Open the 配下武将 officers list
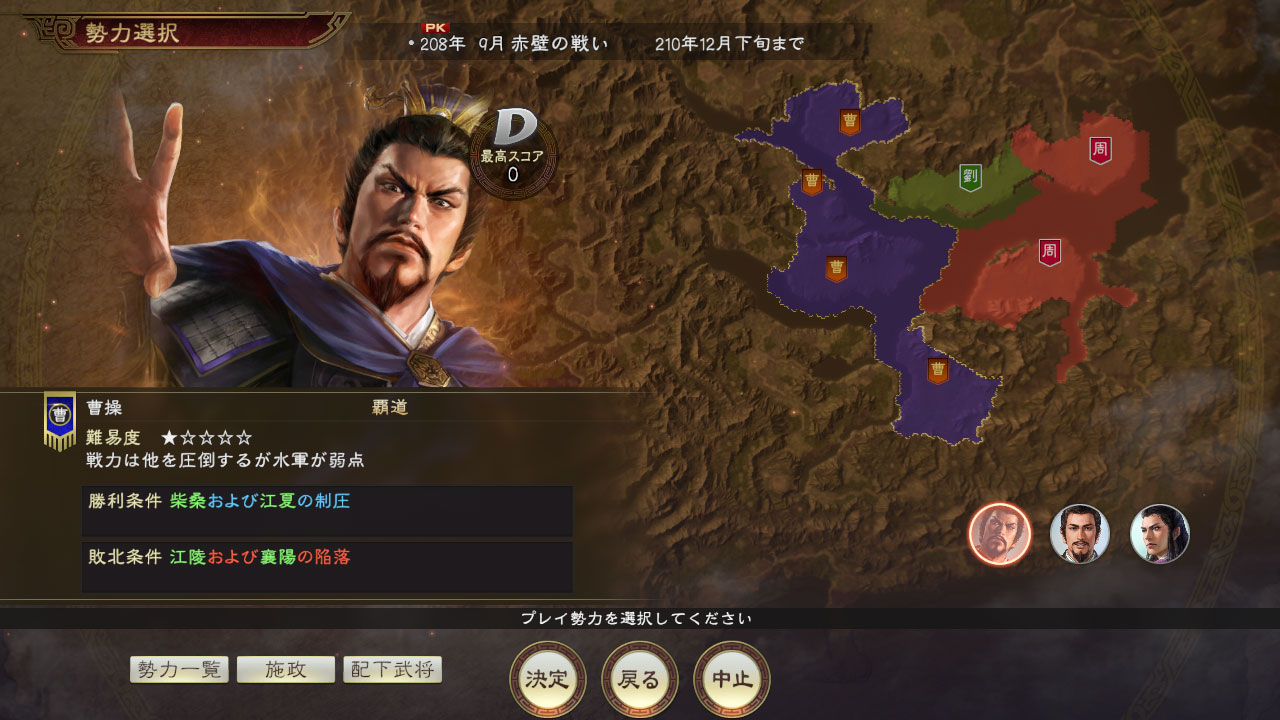1280x720 pixels. coord(392,670)
